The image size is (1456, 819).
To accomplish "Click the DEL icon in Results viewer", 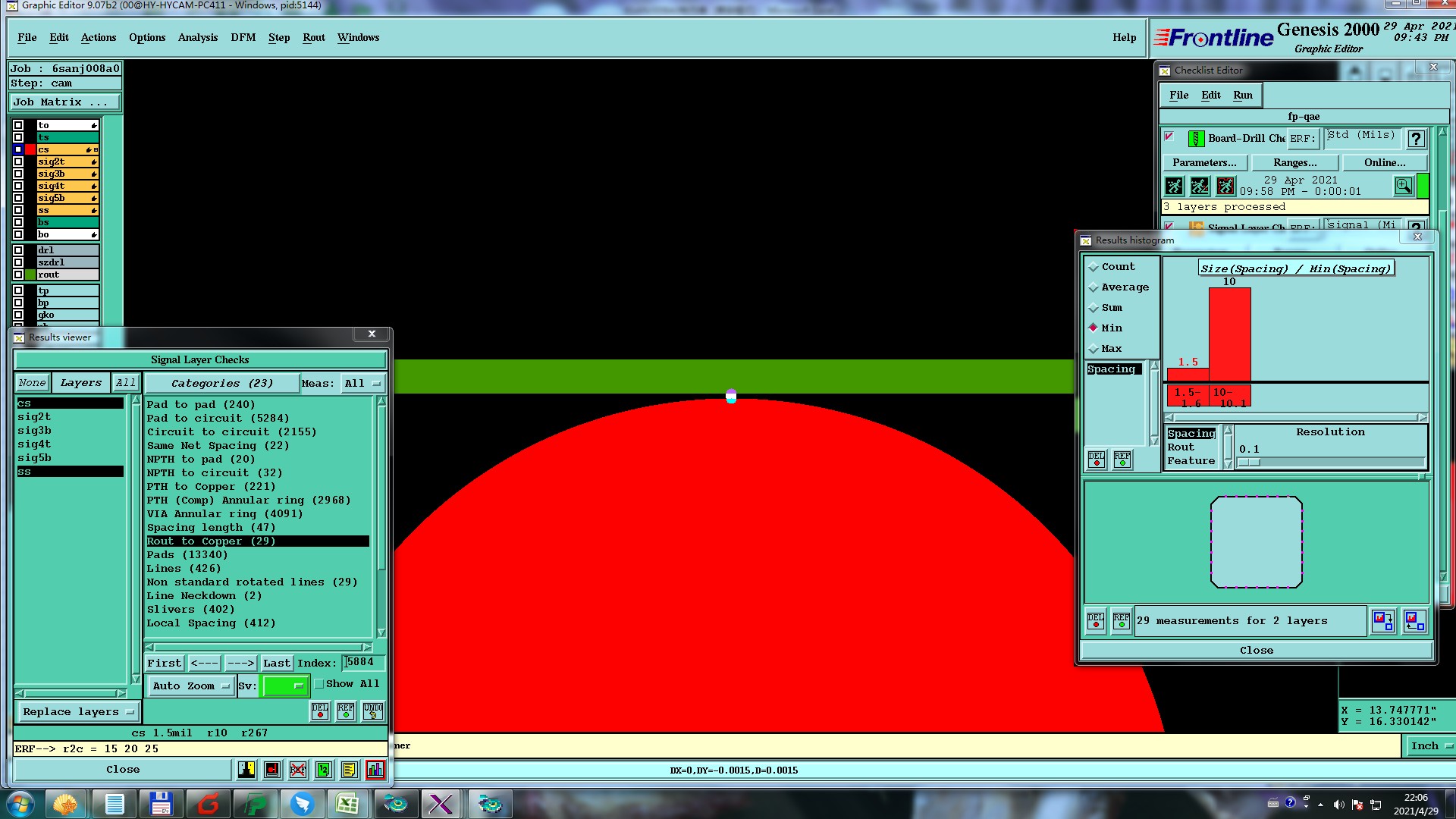I will 320,711.
